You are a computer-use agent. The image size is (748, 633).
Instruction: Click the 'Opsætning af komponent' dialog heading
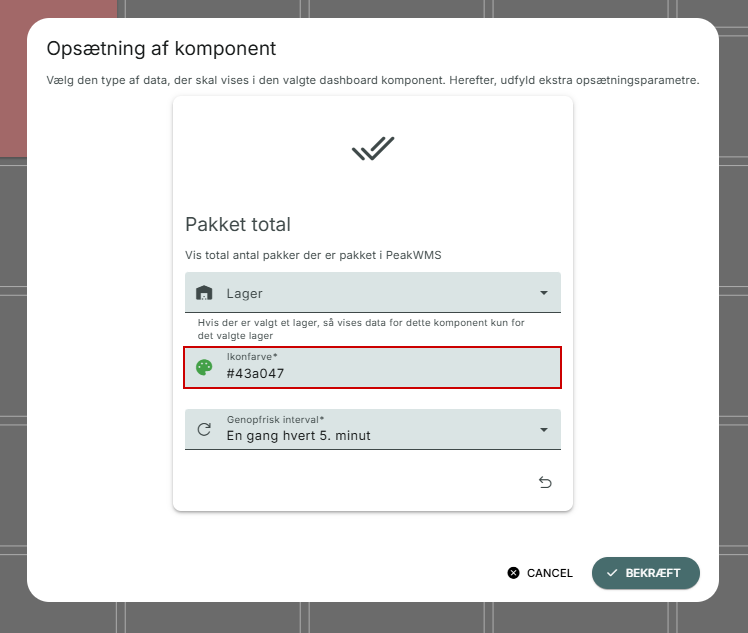point(161,49)
